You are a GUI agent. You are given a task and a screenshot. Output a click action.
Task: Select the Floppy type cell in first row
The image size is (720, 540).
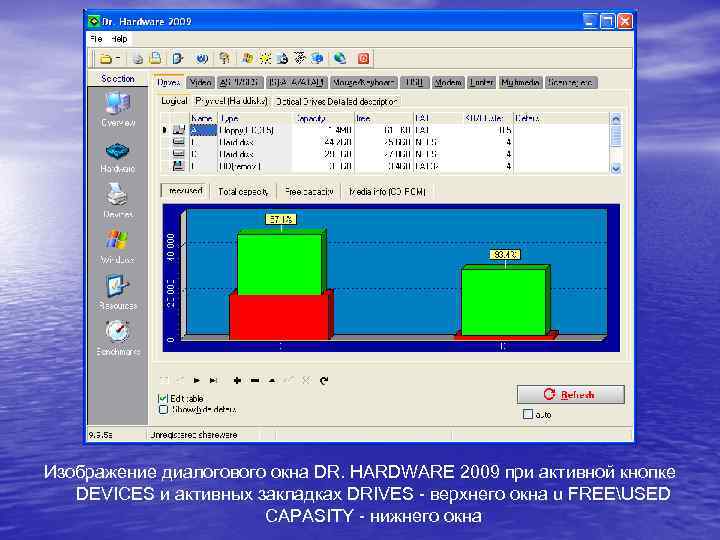click(x=255, y=130)
